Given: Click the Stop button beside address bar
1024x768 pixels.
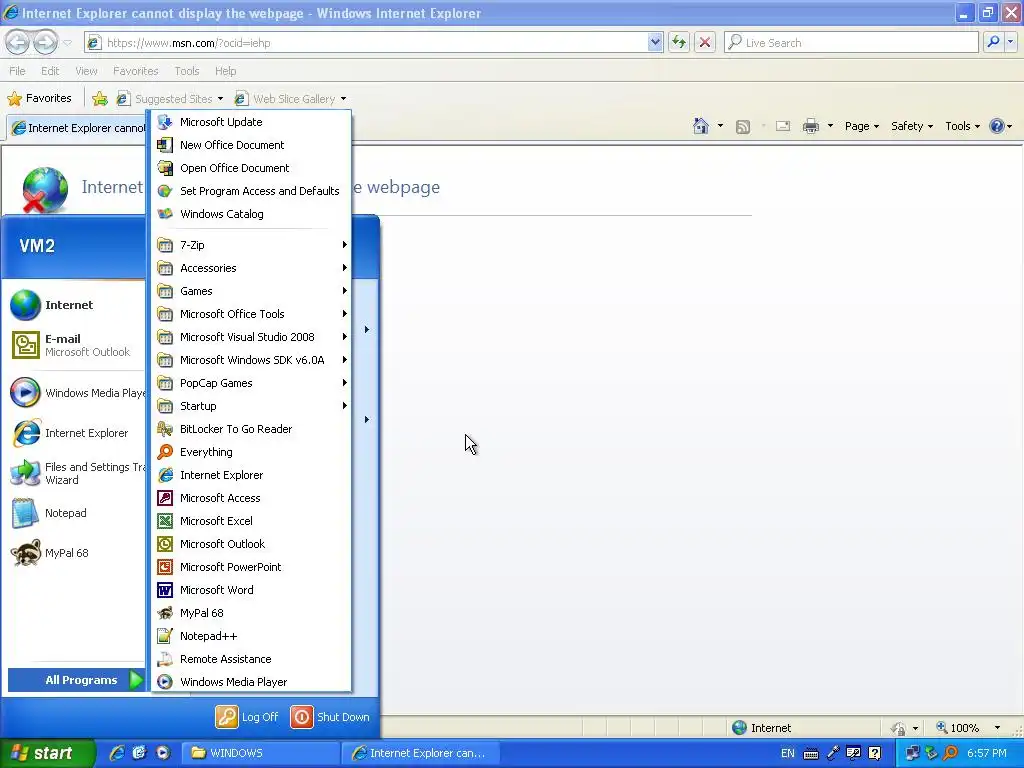Looking at the screenshot, I should pyautogui.click(x=705, y=42).
